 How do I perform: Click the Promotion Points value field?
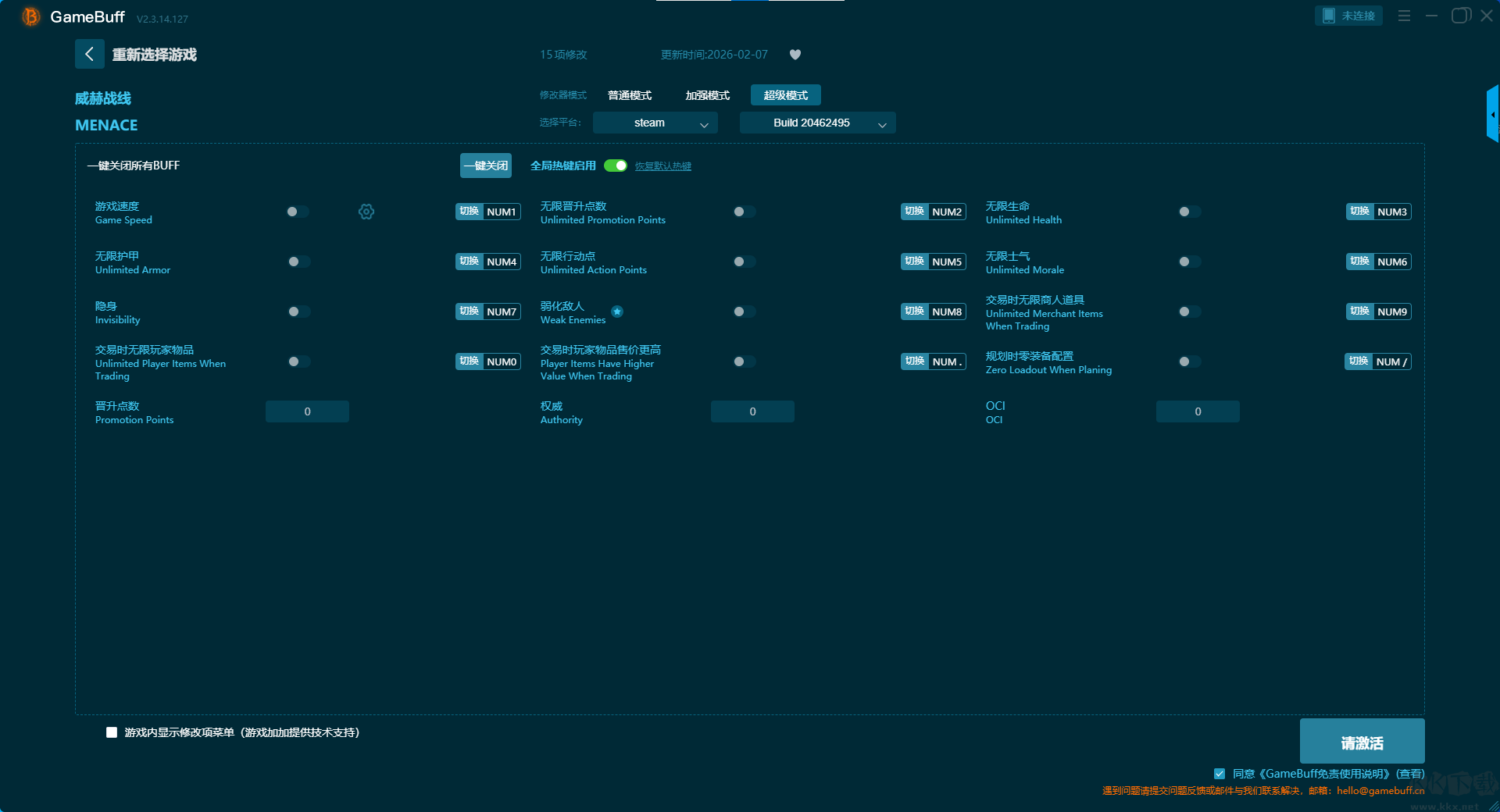coord(307,411)
